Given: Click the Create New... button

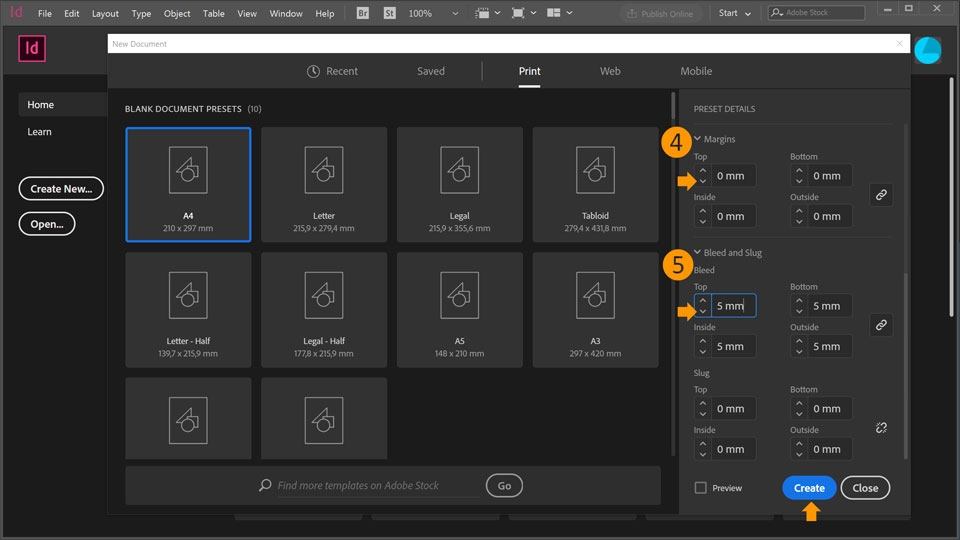Looking at the screenshot, I should coord(61,189).
